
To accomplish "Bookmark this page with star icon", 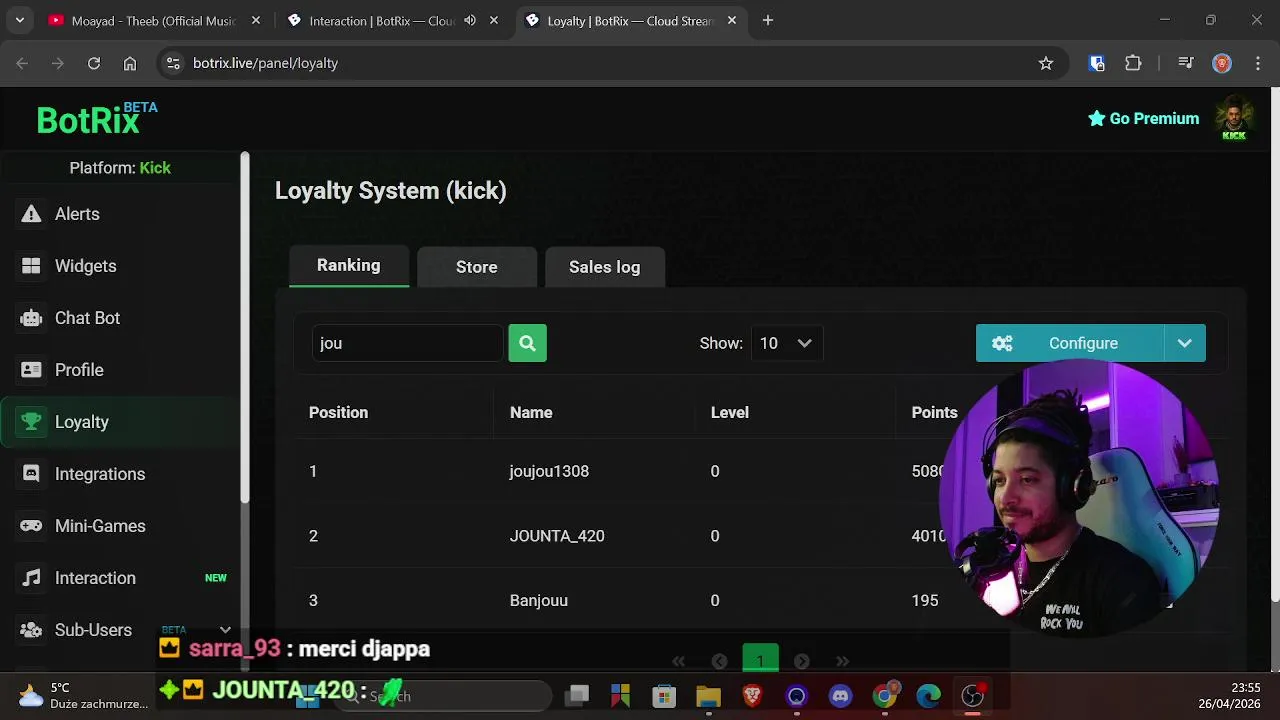I will coord(1046,63).
